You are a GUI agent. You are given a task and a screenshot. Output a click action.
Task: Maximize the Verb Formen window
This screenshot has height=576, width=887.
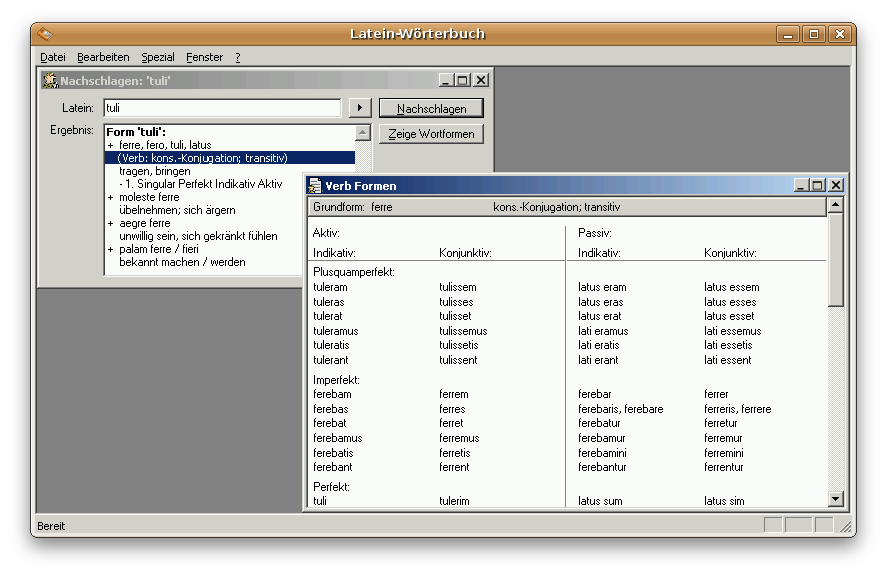[818, 185]
